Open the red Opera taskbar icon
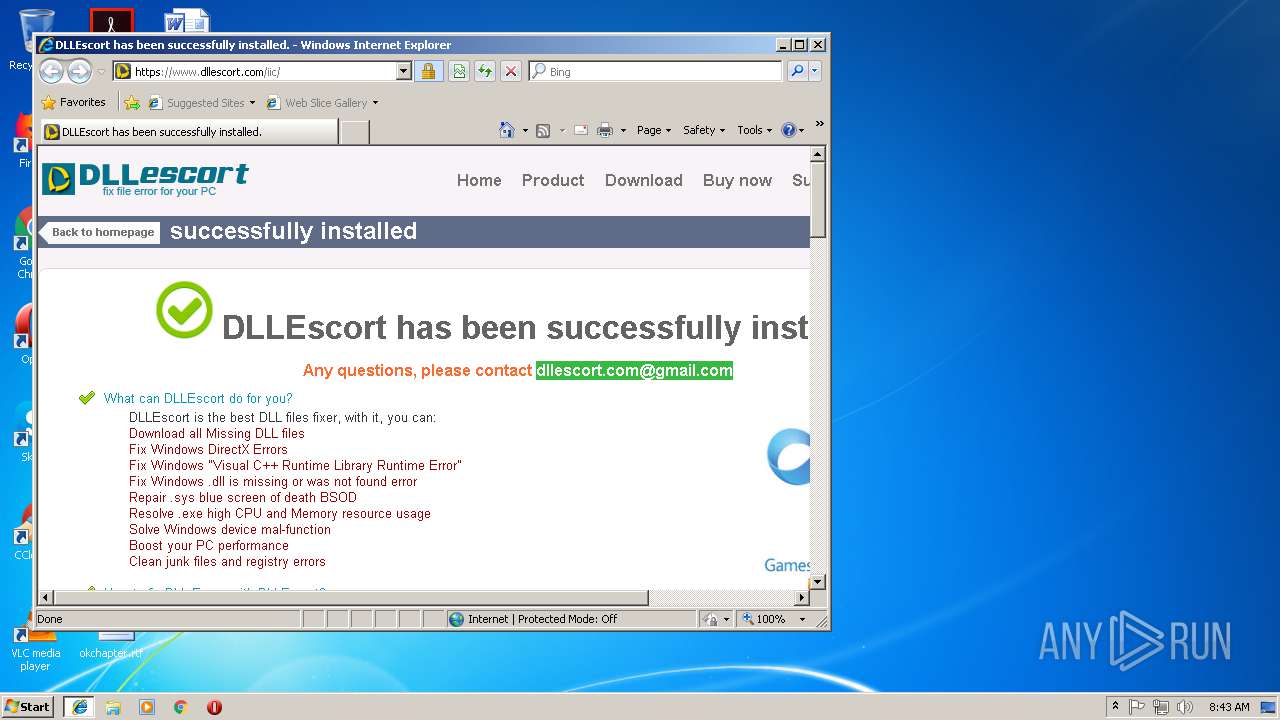The image size is (1280, 720). [x=214, y=706]
